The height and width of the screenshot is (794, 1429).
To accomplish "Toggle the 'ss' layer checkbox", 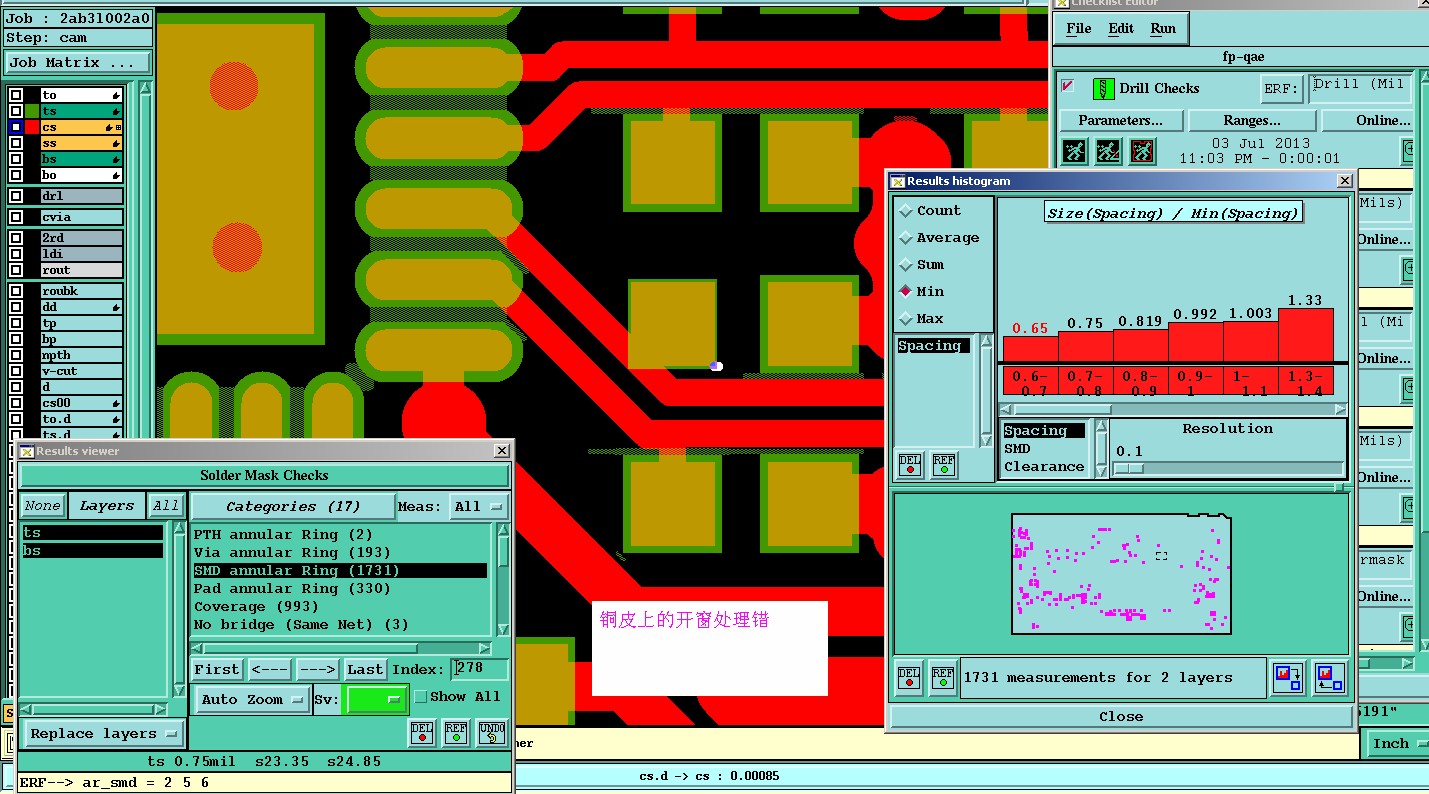I will pos(16,143).
